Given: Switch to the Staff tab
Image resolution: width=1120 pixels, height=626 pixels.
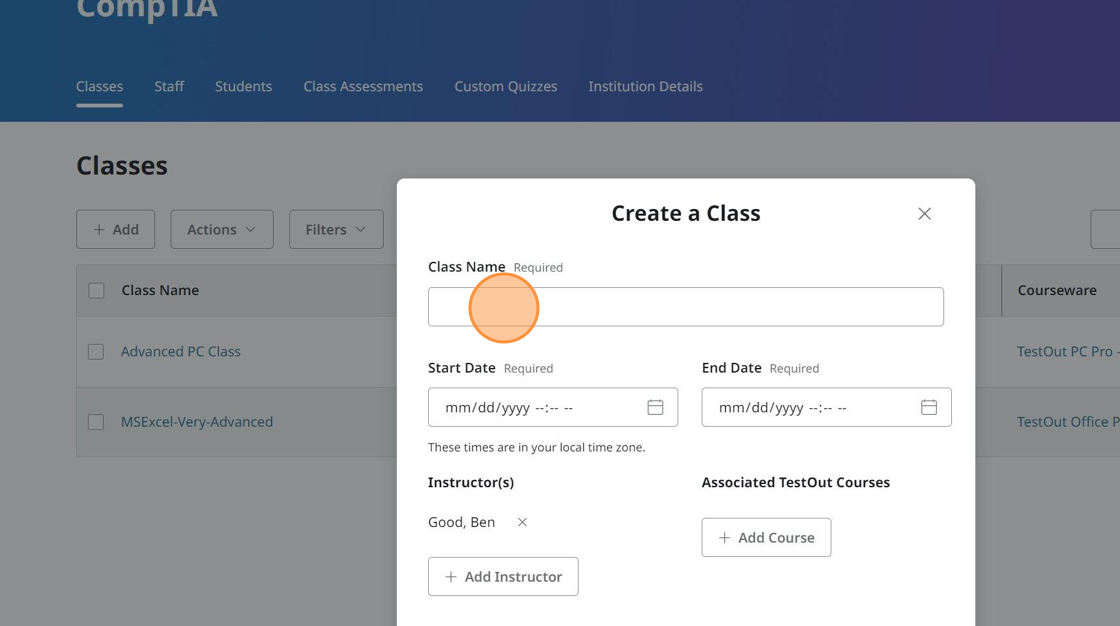Looking at the screenshot, I should click(x=169, y=87).
